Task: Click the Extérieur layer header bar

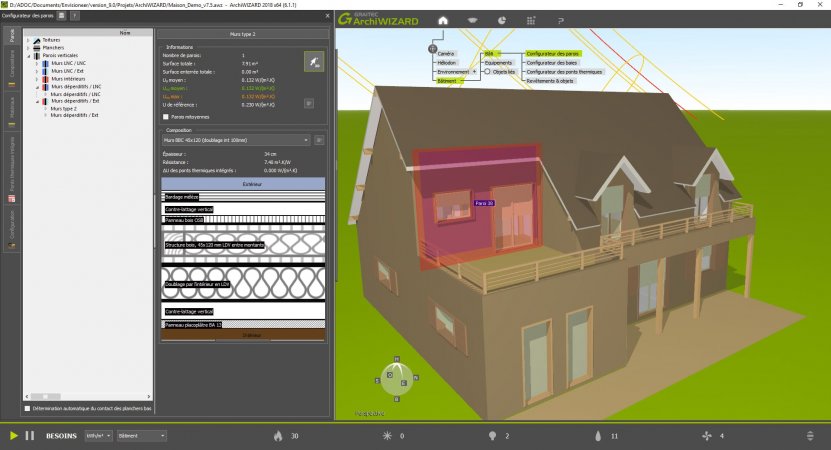Action: coord(243,184)
